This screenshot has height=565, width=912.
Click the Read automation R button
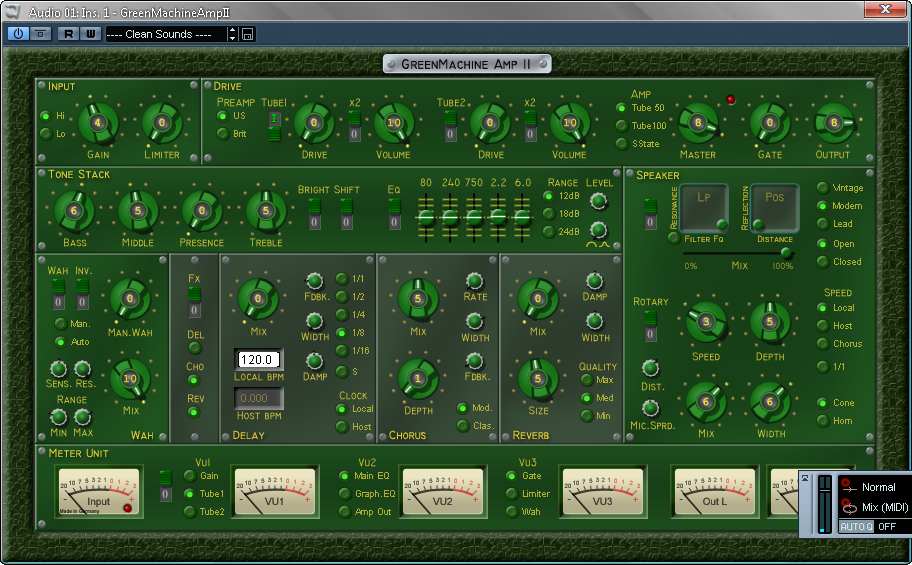pos(68,33)
